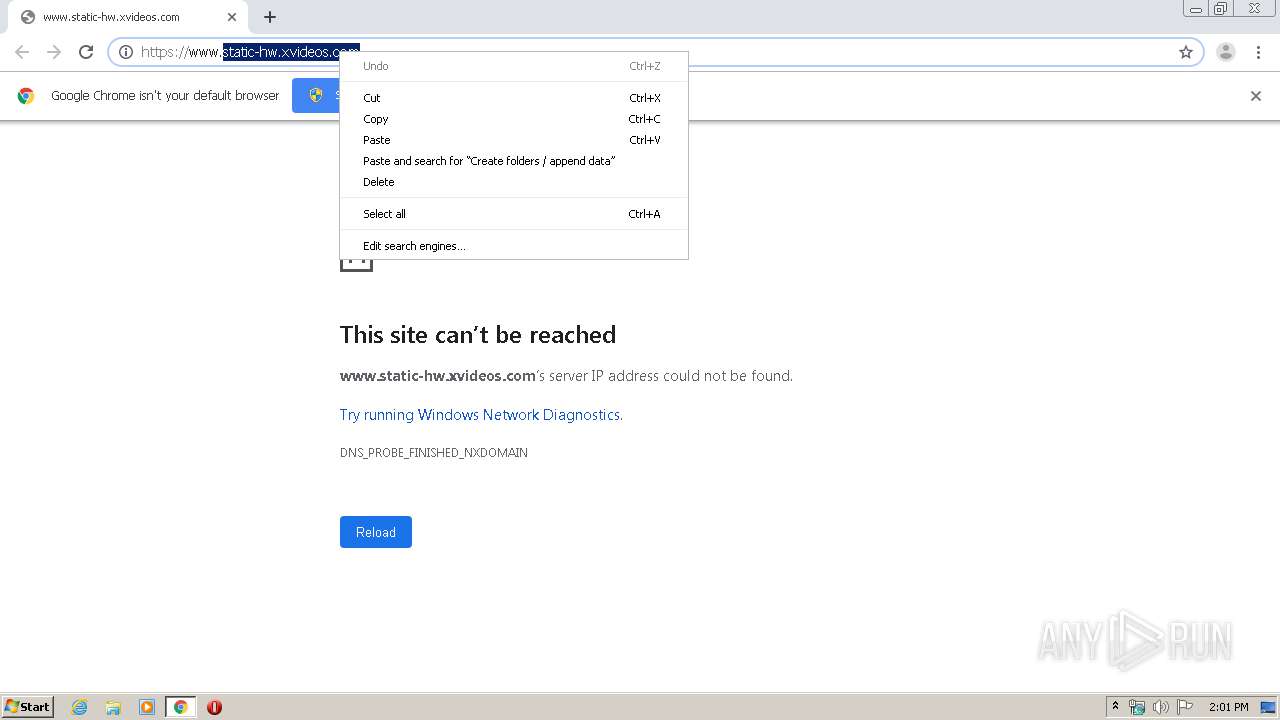Launch Internet Explorer from taskbar

click(x=80, y=707)
